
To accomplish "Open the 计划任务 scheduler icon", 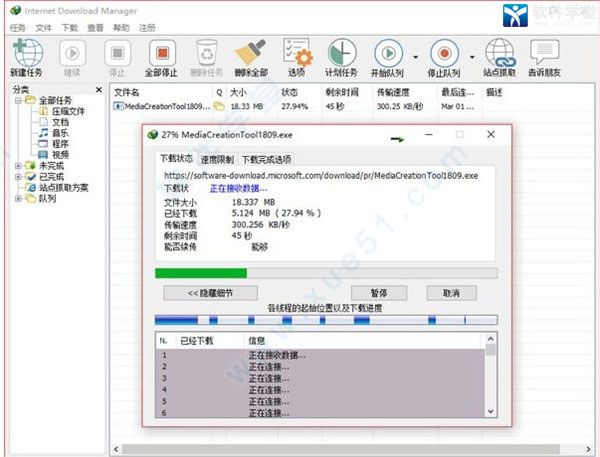I will tap(342, 53).
